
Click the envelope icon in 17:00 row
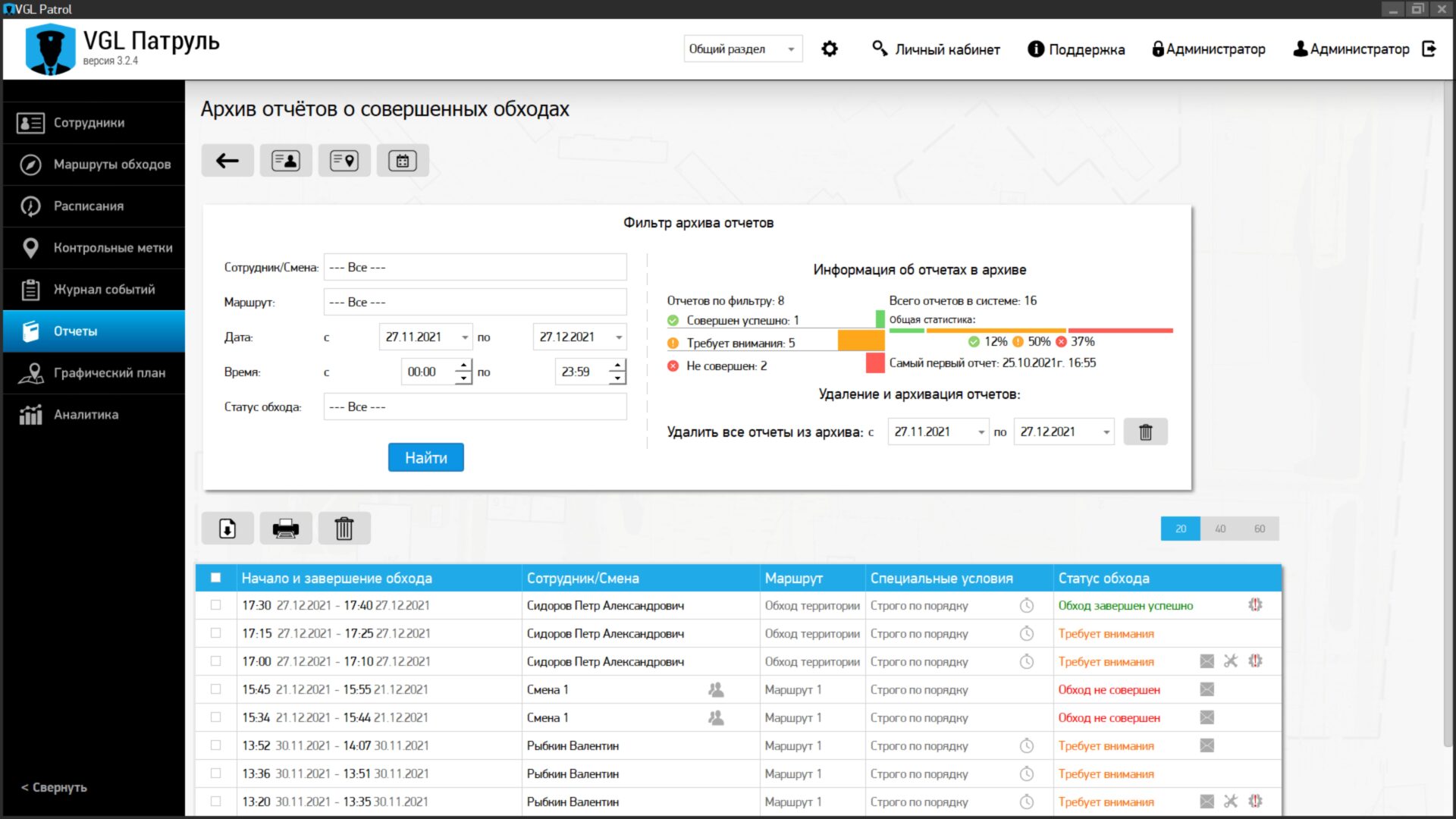pos(1207,661)
